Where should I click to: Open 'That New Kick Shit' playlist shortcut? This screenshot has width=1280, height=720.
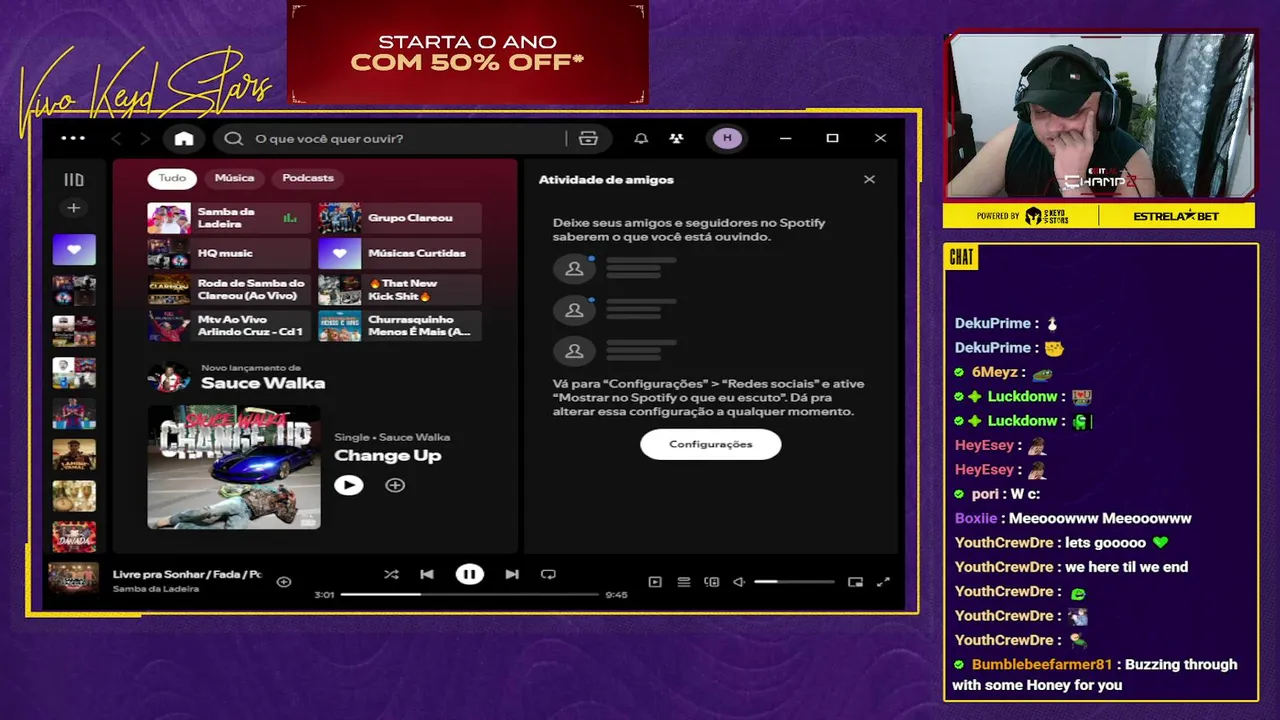click(x=400, y=290)
